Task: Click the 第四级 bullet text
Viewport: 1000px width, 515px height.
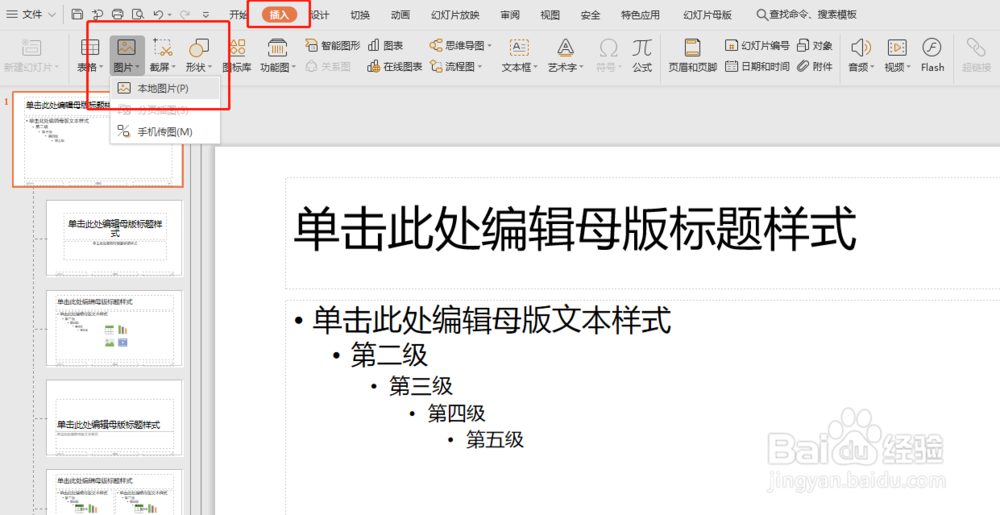Action: [457, 413]
